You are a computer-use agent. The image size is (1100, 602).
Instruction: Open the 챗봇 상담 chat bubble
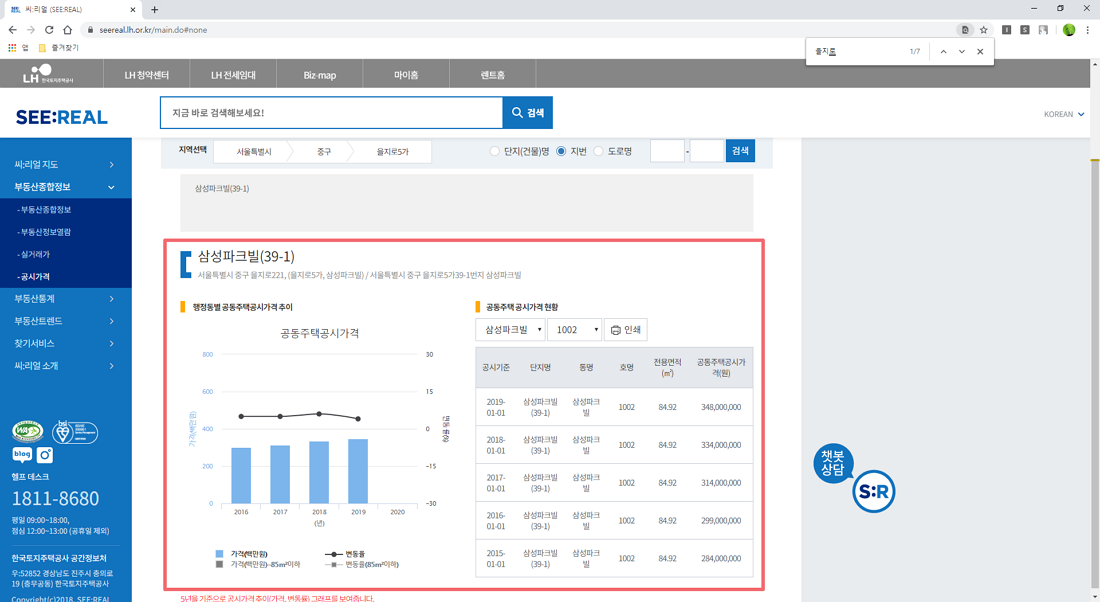pos(833,462)
